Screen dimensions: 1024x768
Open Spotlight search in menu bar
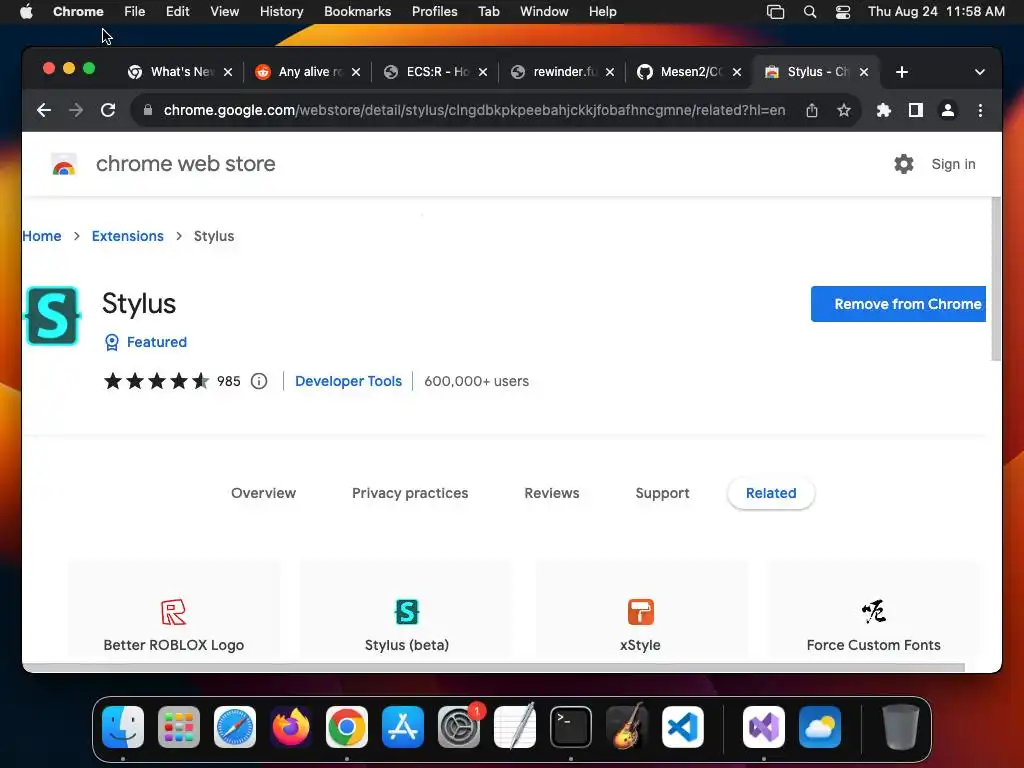(810, 12)
